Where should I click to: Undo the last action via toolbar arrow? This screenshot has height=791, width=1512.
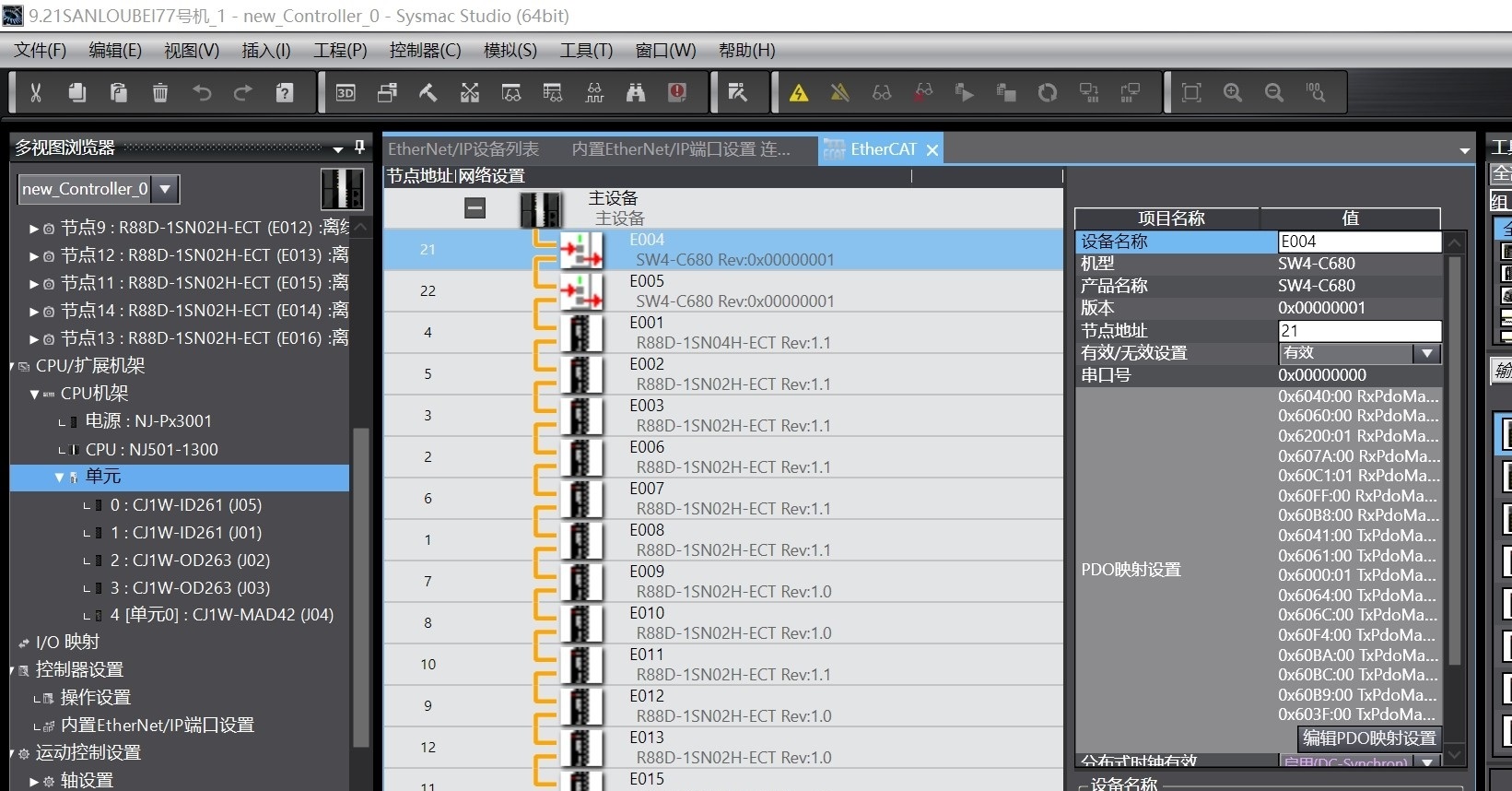[202, 92]
